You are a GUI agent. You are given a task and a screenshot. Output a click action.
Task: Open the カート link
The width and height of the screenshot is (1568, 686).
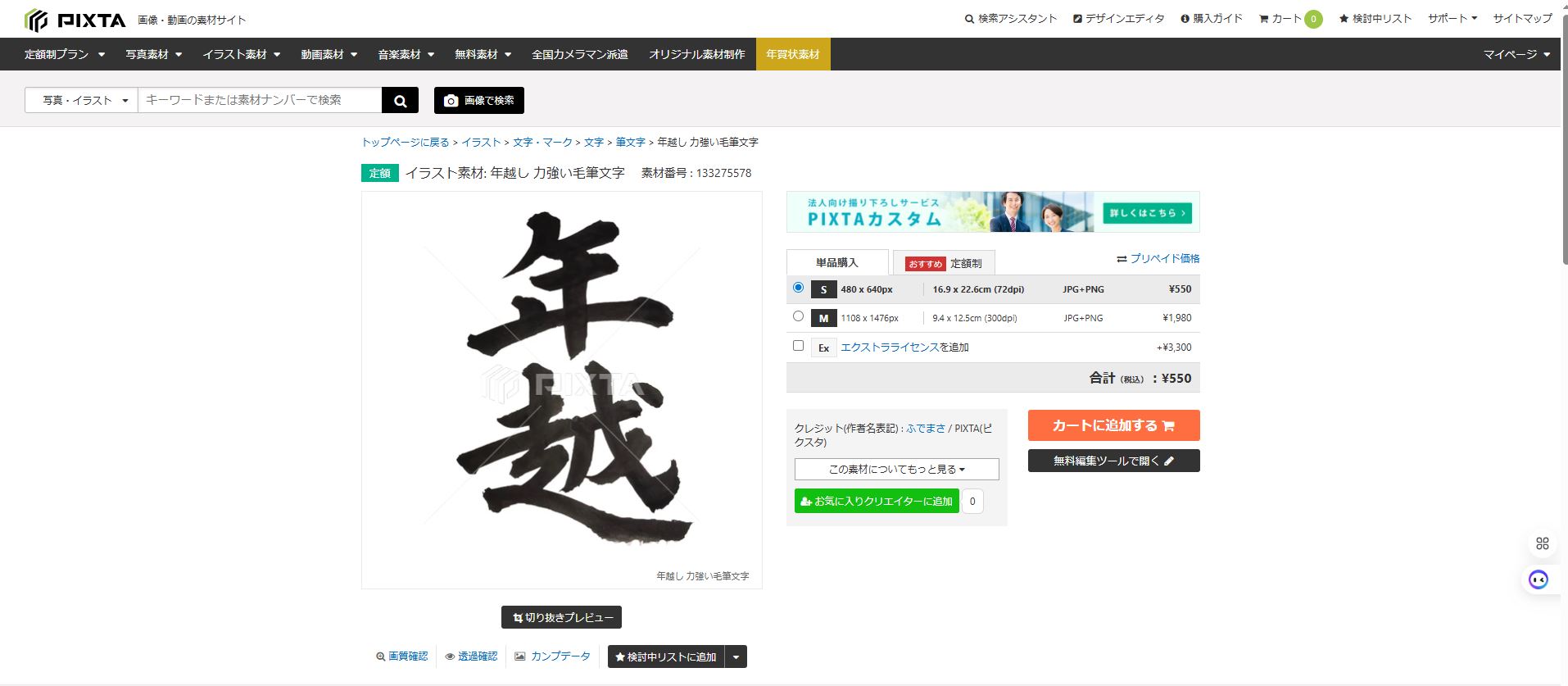1280,18
